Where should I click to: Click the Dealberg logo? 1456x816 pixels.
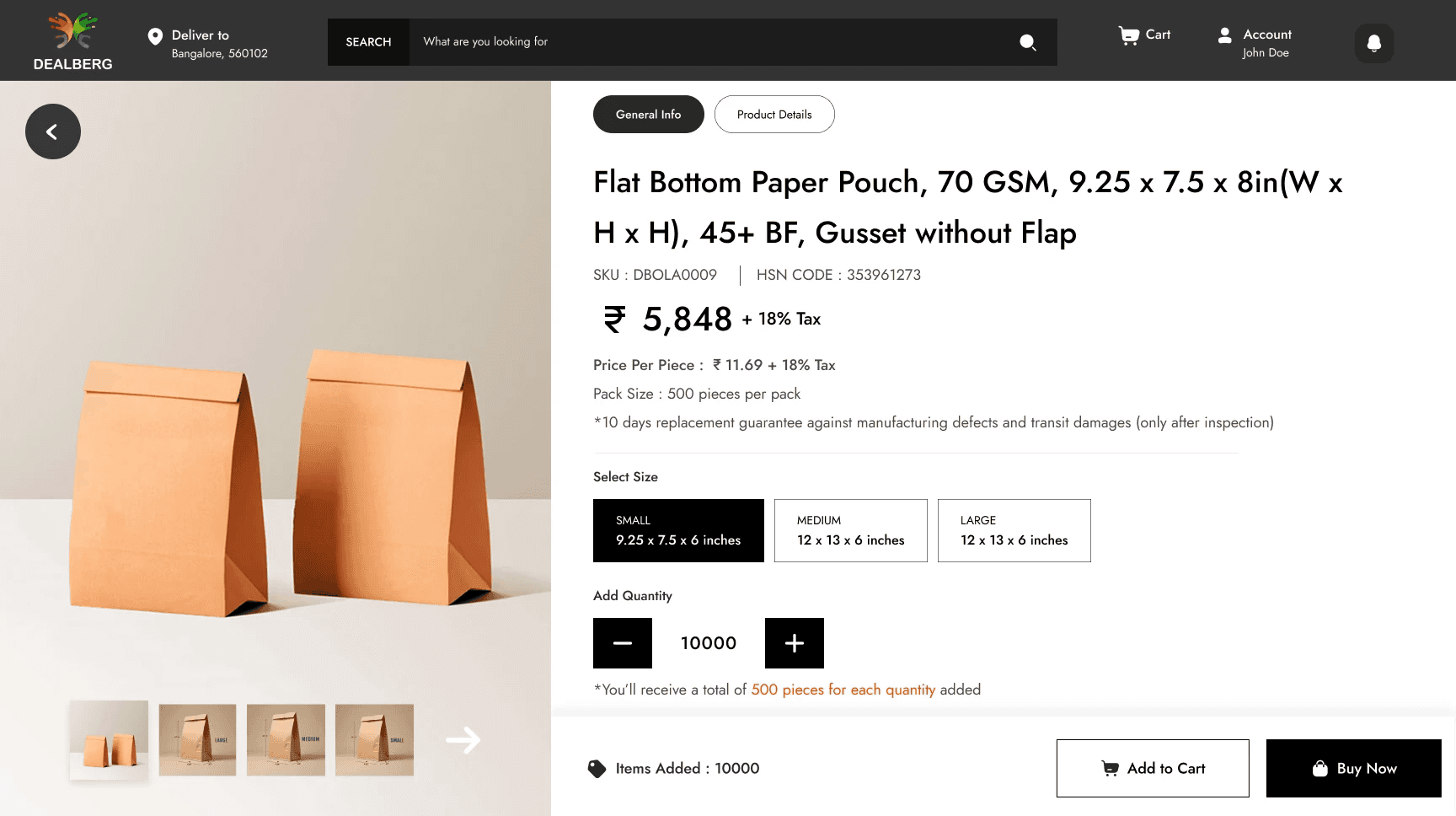[72, 41]
